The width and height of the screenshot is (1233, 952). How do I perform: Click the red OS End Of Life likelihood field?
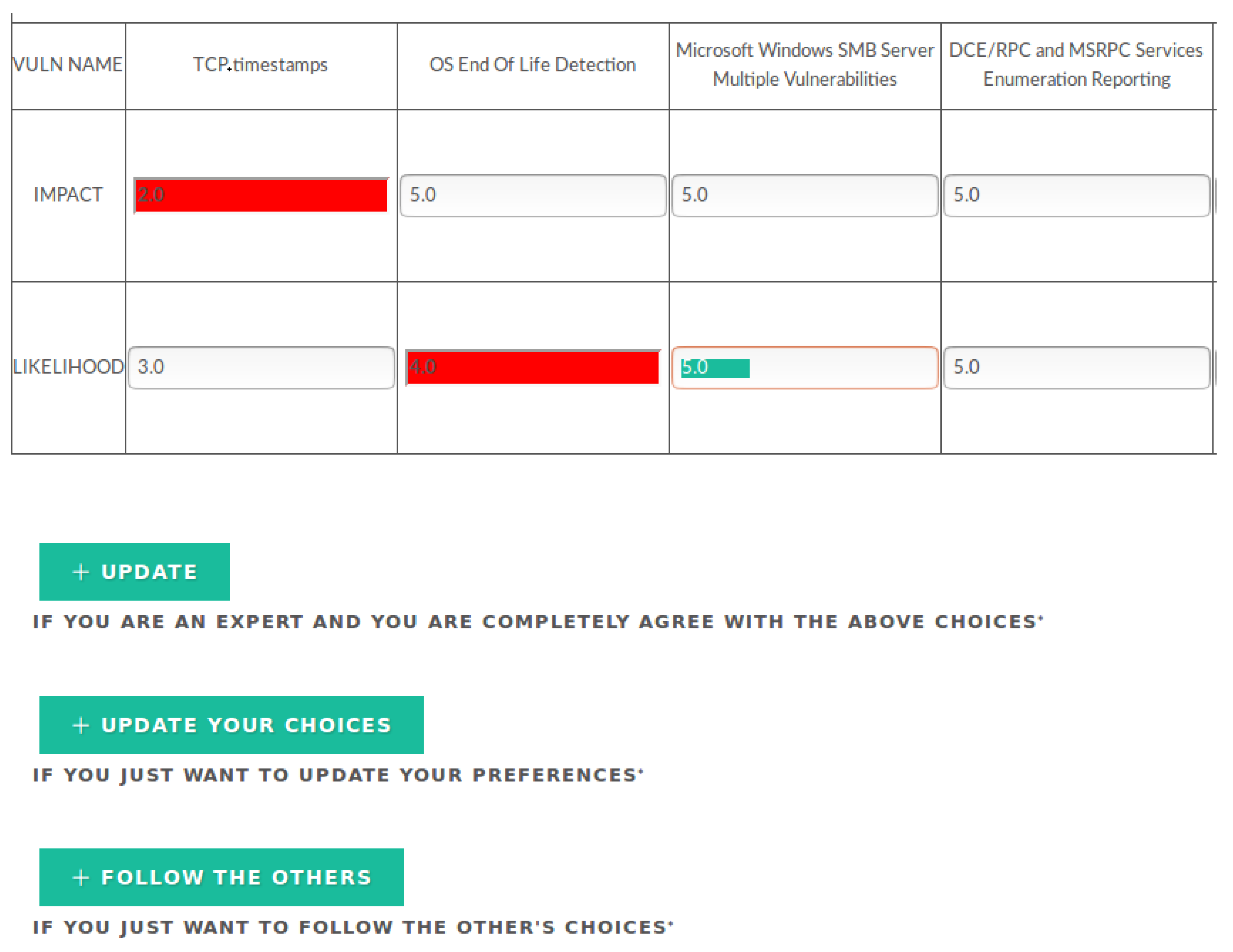[x=533, y=367]
